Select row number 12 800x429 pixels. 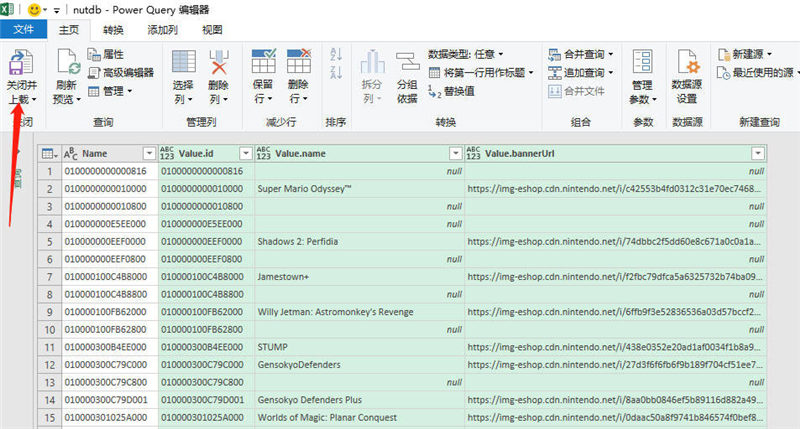(49, 365)
